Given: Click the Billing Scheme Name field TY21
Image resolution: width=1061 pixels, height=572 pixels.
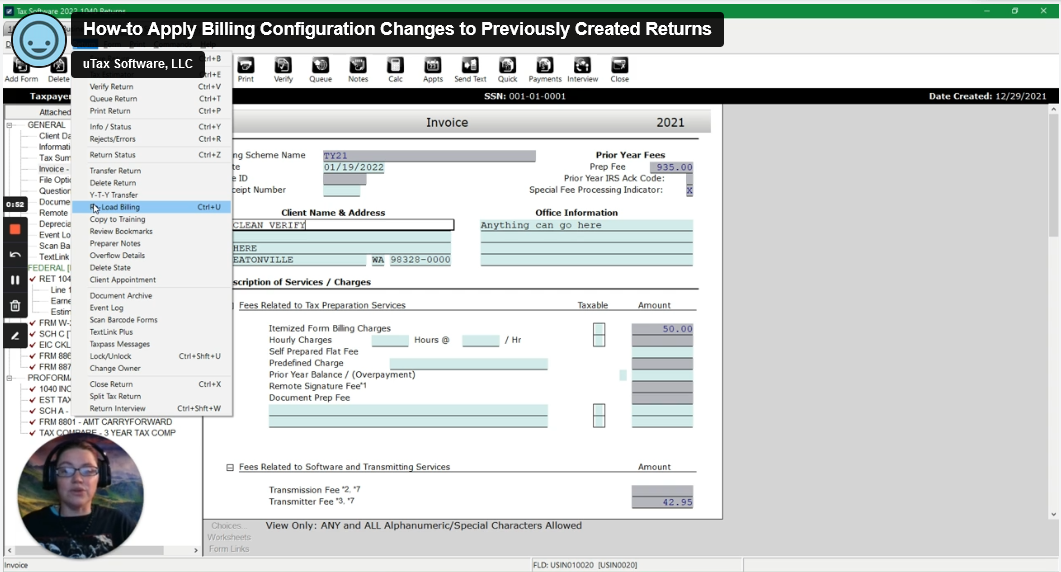Looking at the screenshot, I should click(x=429, y=156).
